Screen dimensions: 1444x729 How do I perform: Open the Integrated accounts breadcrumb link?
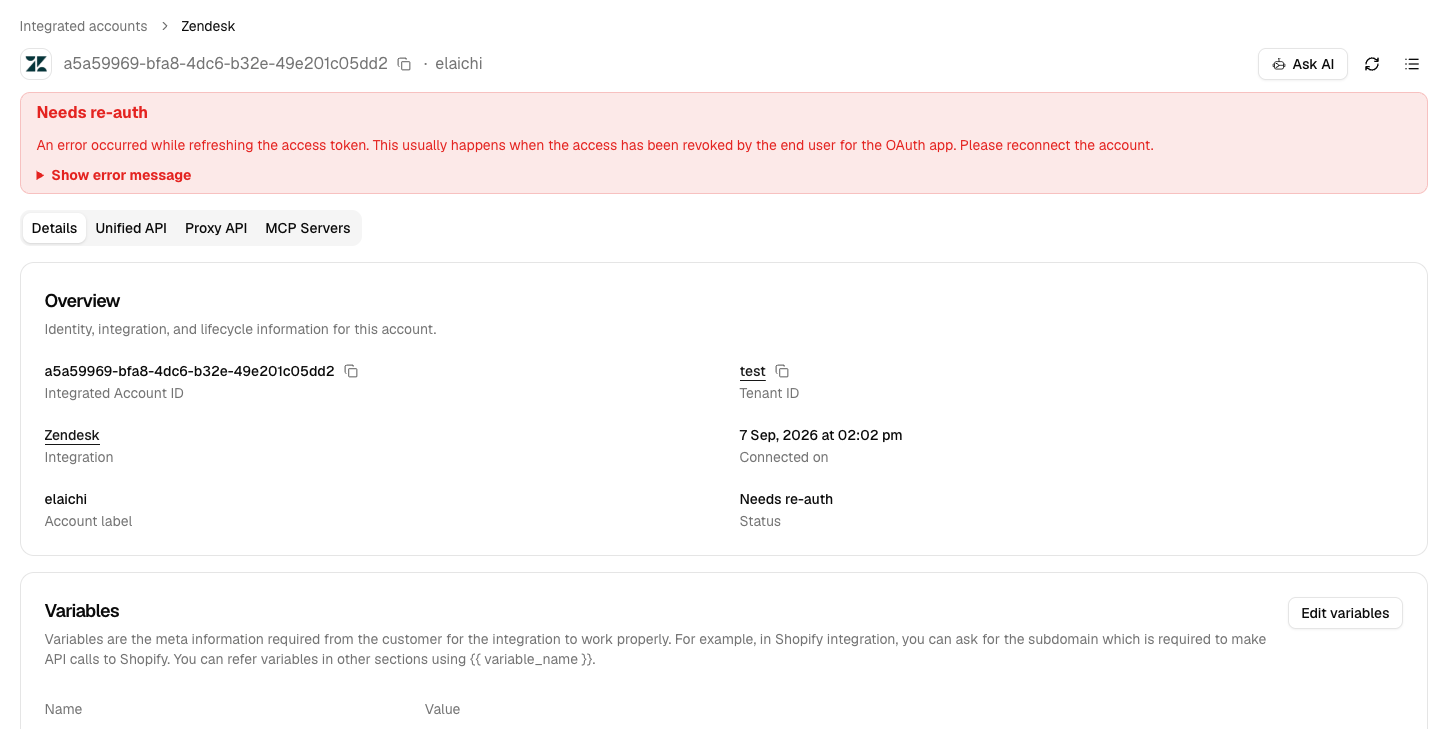point(83,26)
